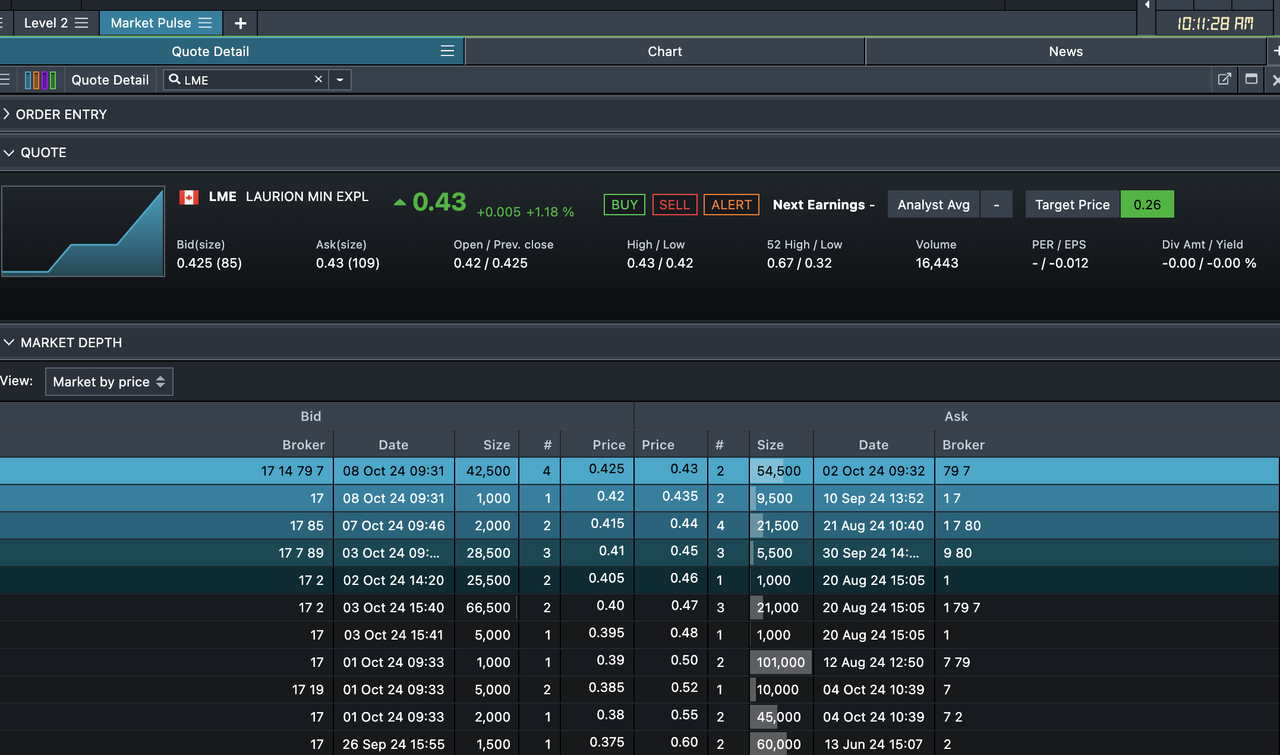
Task: Click the ask date '13 Jun 24 15:07'
Action: [873, 744]
